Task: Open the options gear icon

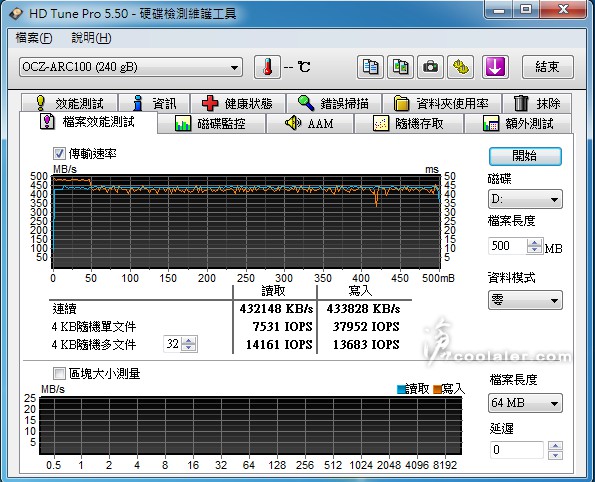Action: pyautogui.click(x=461, y=67)
